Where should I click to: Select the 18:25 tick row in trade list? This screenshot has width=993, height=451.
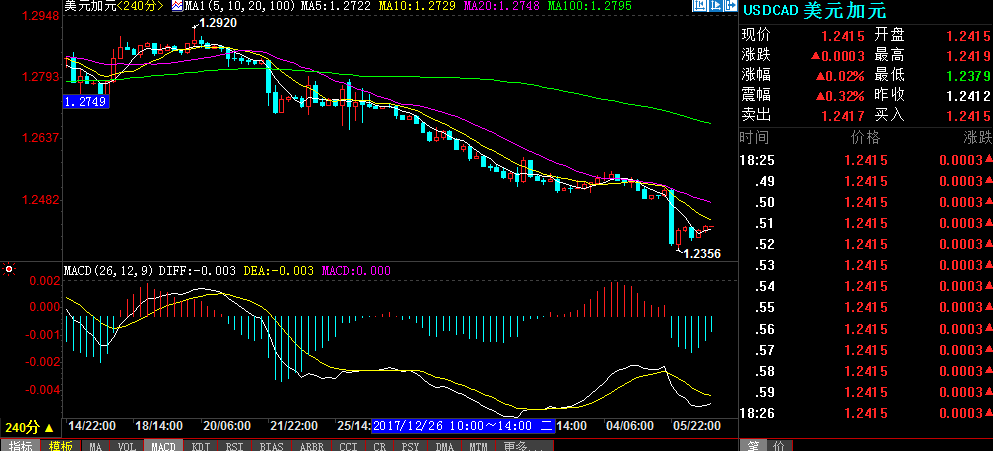pyautogui.click(x=865, y=160)
